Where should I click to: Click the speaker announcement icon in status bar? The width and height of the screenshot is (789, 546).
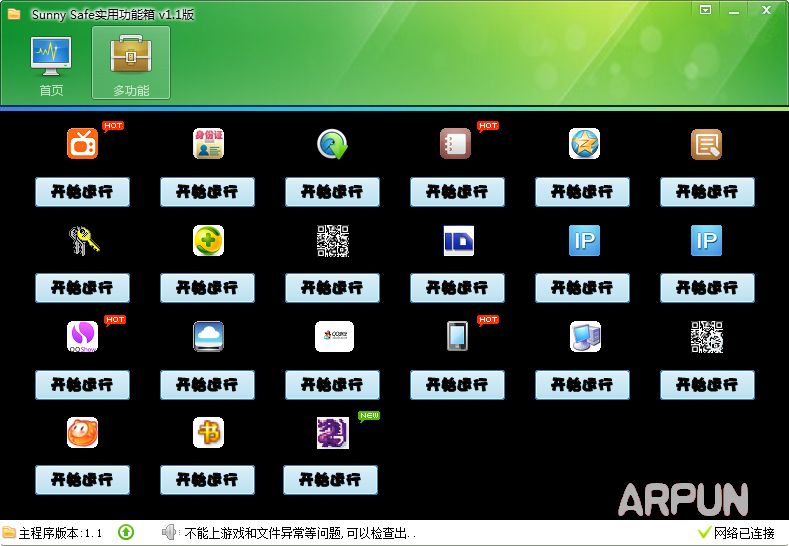[170, 532]
